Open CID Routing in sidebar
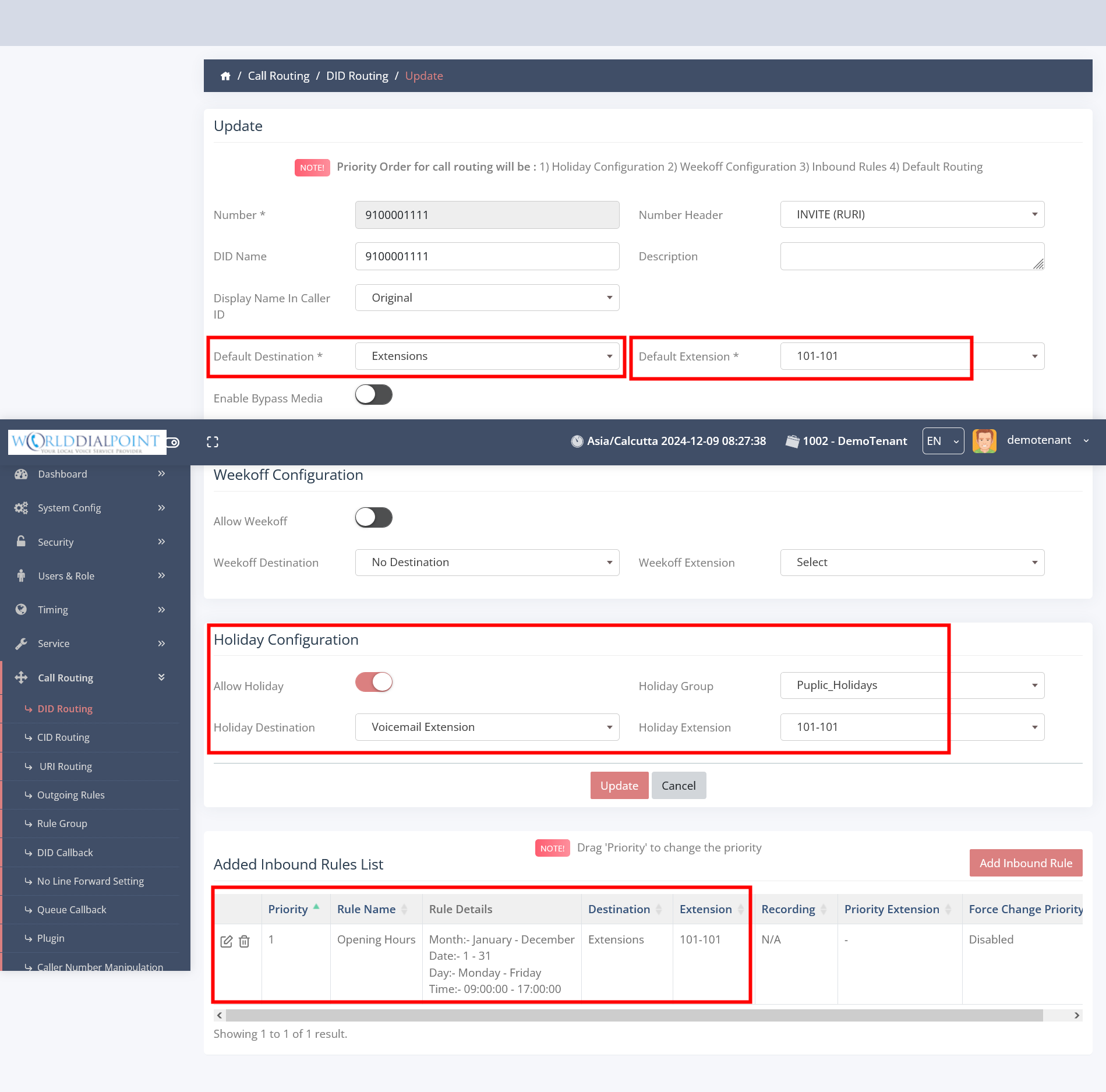The height and width of the screenshot is (1092, 1106). [x=63, y=737]
